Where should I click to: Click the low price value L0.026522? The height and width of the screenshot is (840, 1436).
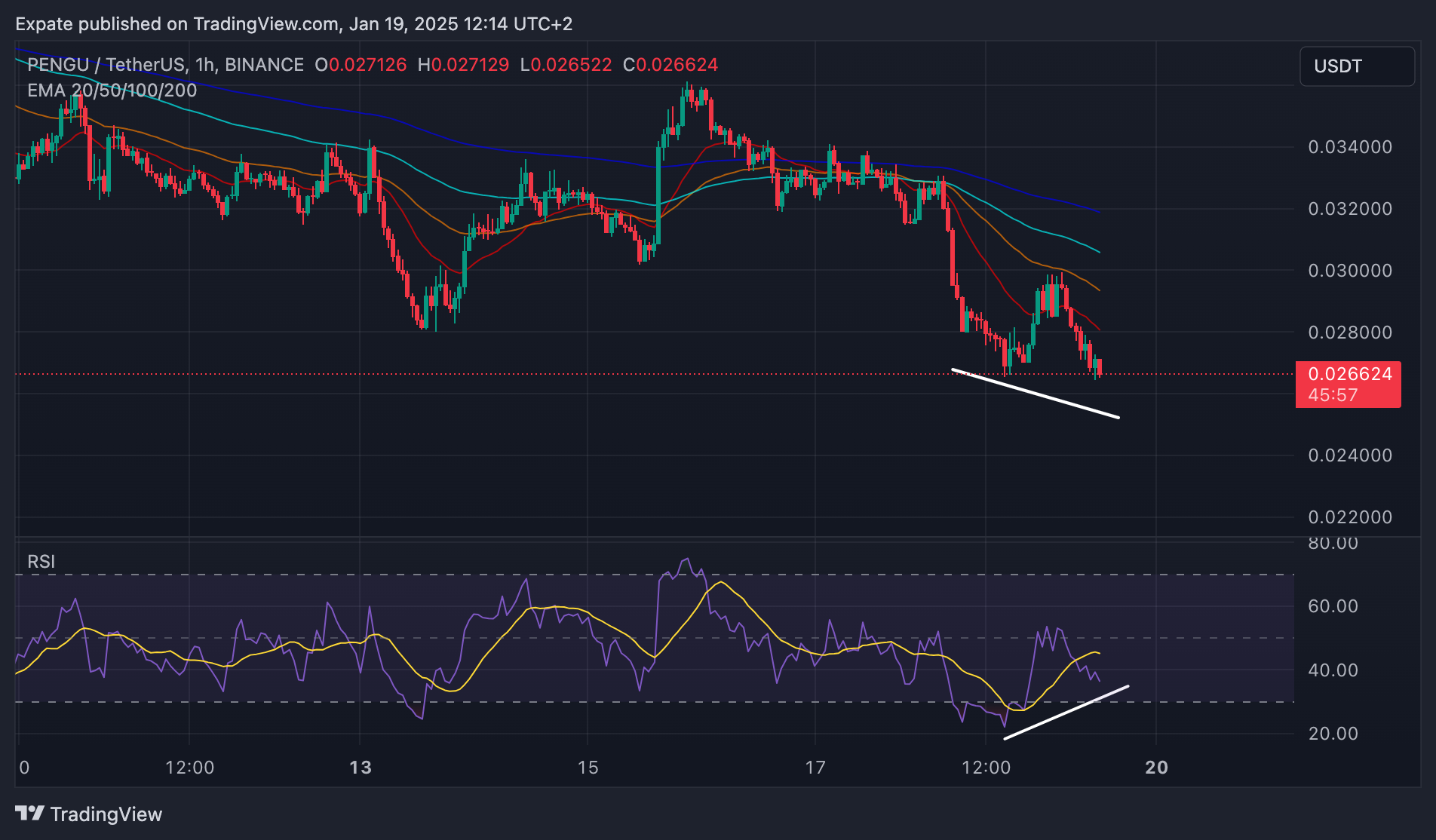point(566,65)
